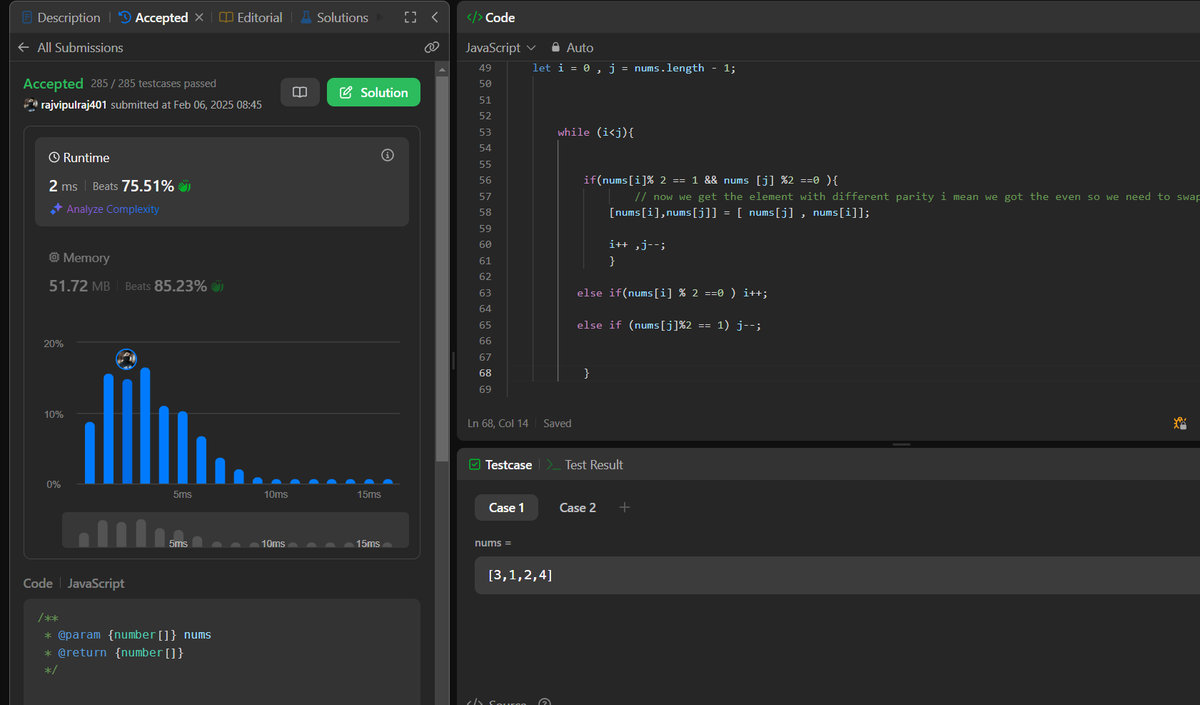
Task: Click line number 56 in editor
Action: tap(485, 180)
